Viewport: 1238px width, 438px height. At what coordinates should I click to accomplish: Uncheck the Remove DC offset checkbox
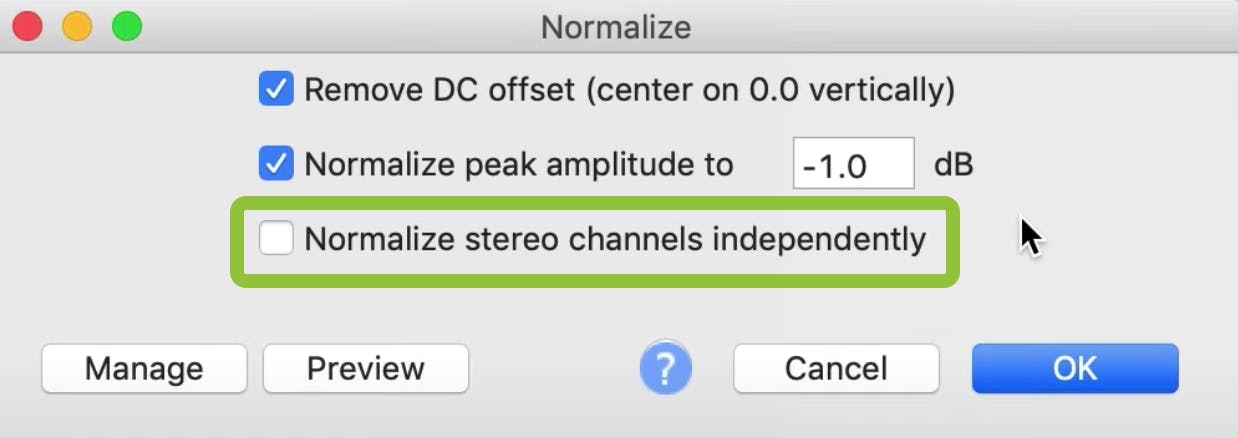point(275,90)
